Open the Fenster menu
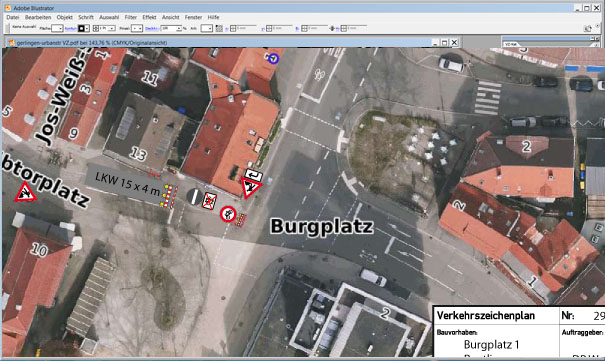Image resolution: width=605 pixels, height=361 pixels. coord(193,17)
